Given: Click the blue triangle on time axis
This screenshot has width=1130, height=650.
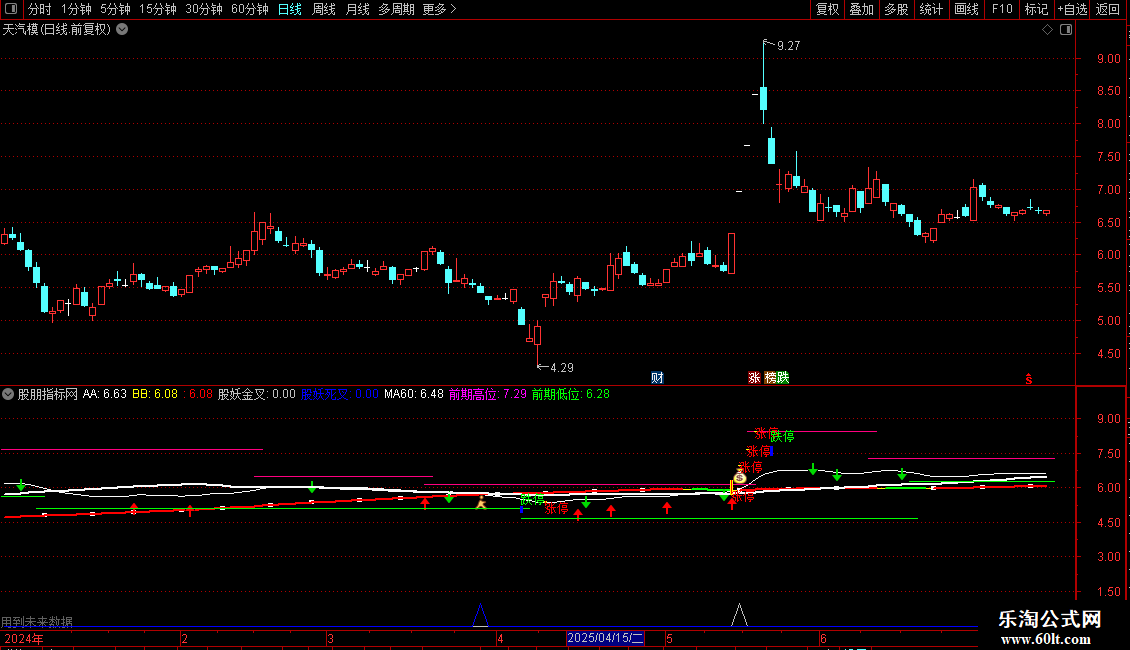Looking at the screenshot, I should point(481,615).
